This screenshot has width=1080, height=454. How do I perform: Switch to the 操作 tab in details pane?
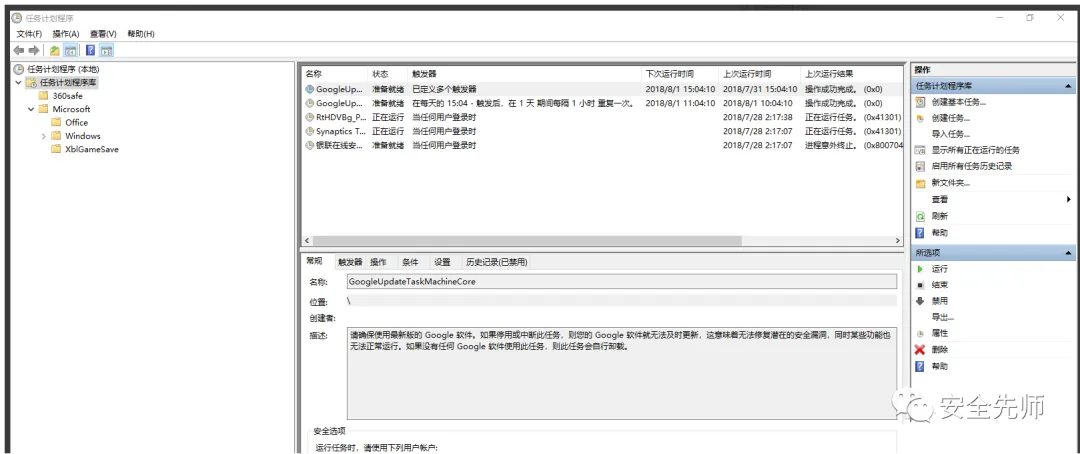pos(378,262)
